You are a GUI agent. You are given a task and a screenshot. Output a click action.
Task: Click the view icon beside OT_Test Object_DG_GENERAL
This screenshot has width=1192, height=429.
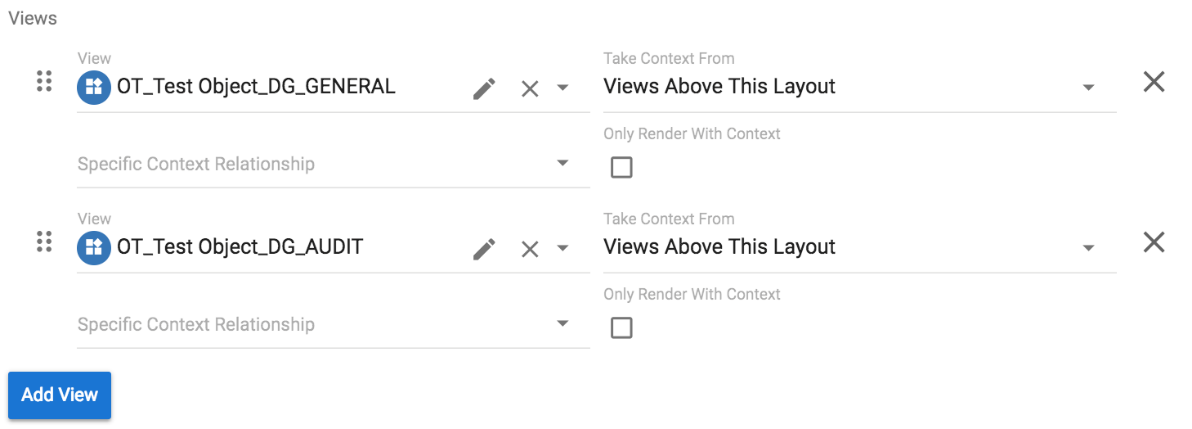tap(94, 87)
